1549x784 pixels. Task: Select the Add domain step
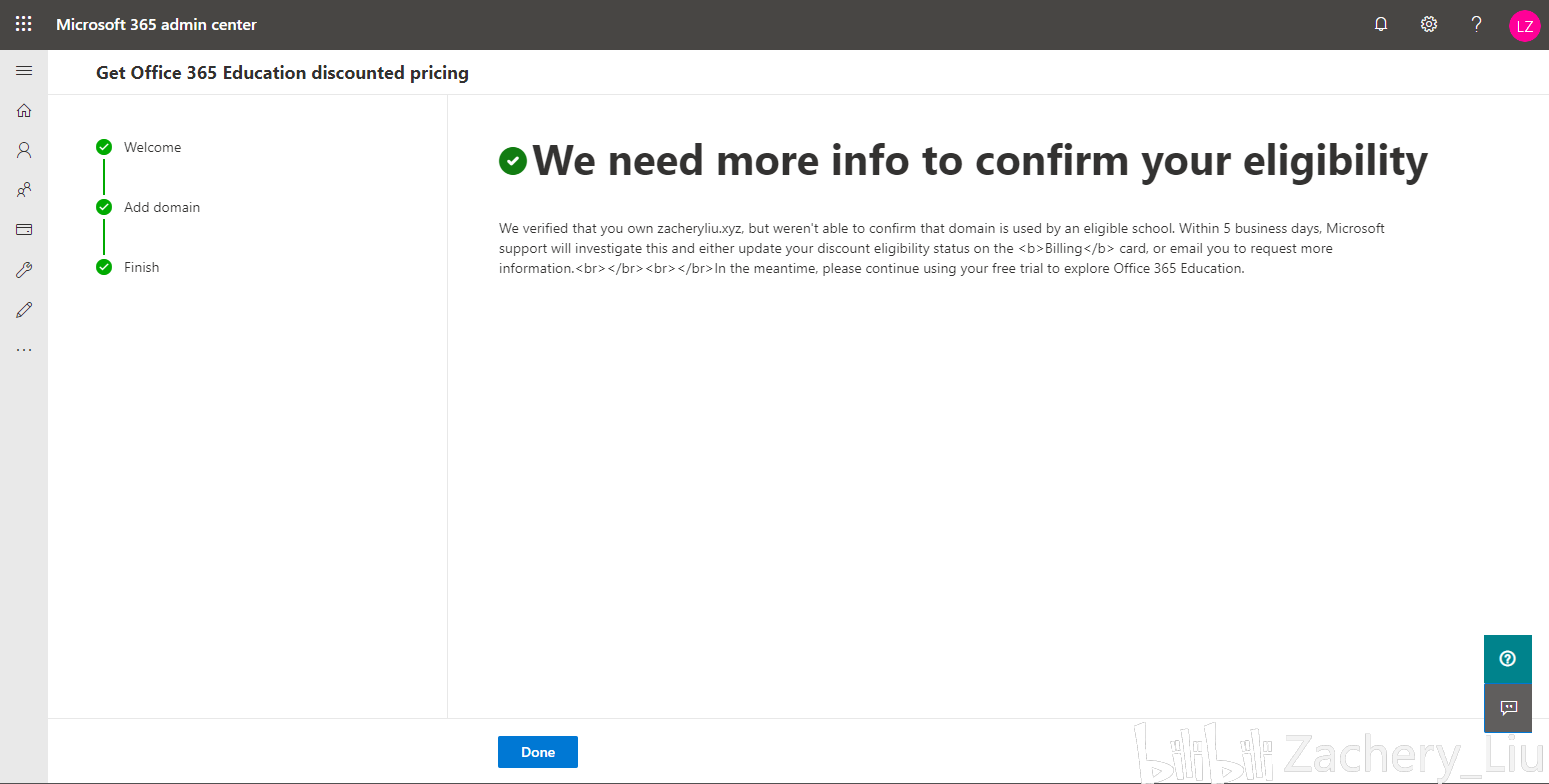162,207
